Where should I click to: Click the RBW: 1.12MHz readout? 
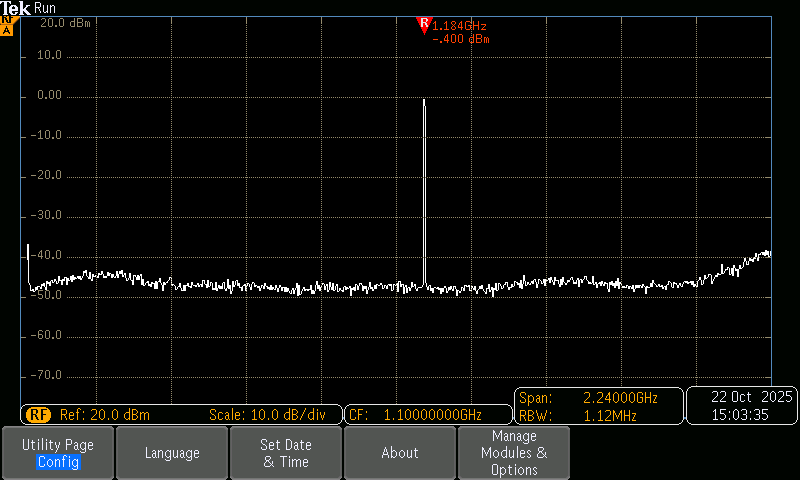tap(578, 416)
